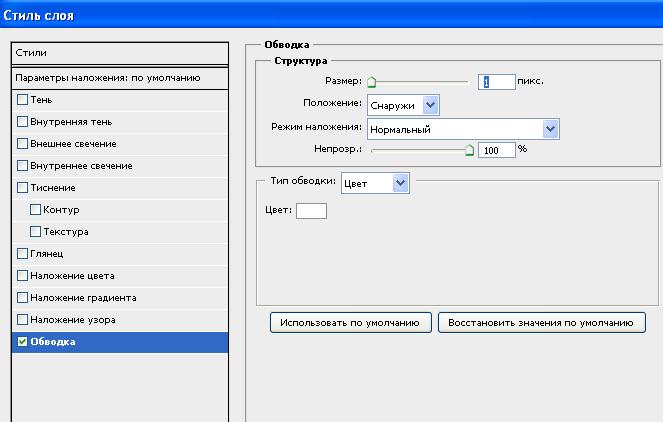The height and width of the screenshot is (422, 663).
Task: Check the Внутреннее свечение option
Action: click(x=22, y=166)
